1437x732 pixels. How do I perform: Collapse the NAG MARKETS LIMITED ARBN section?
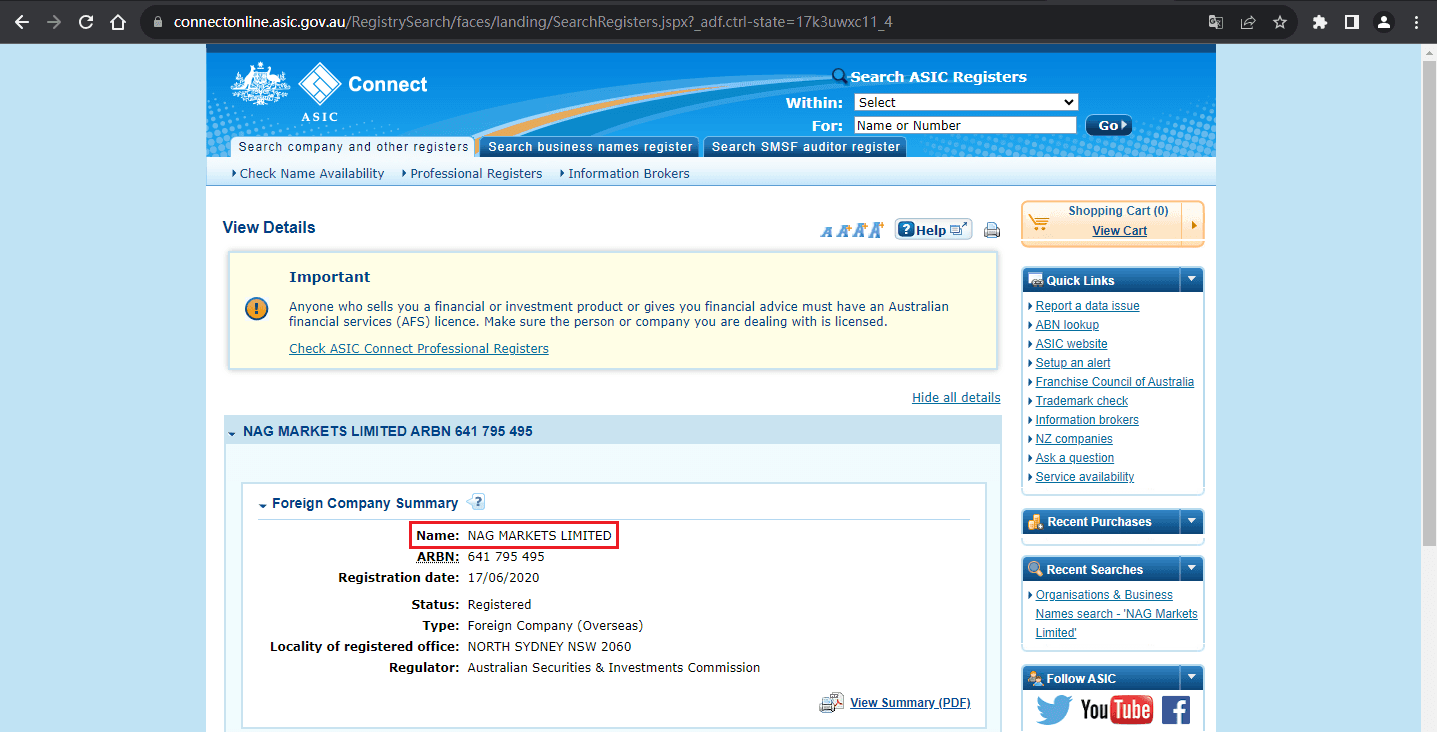pyautogui.click(x=232, y=433)
